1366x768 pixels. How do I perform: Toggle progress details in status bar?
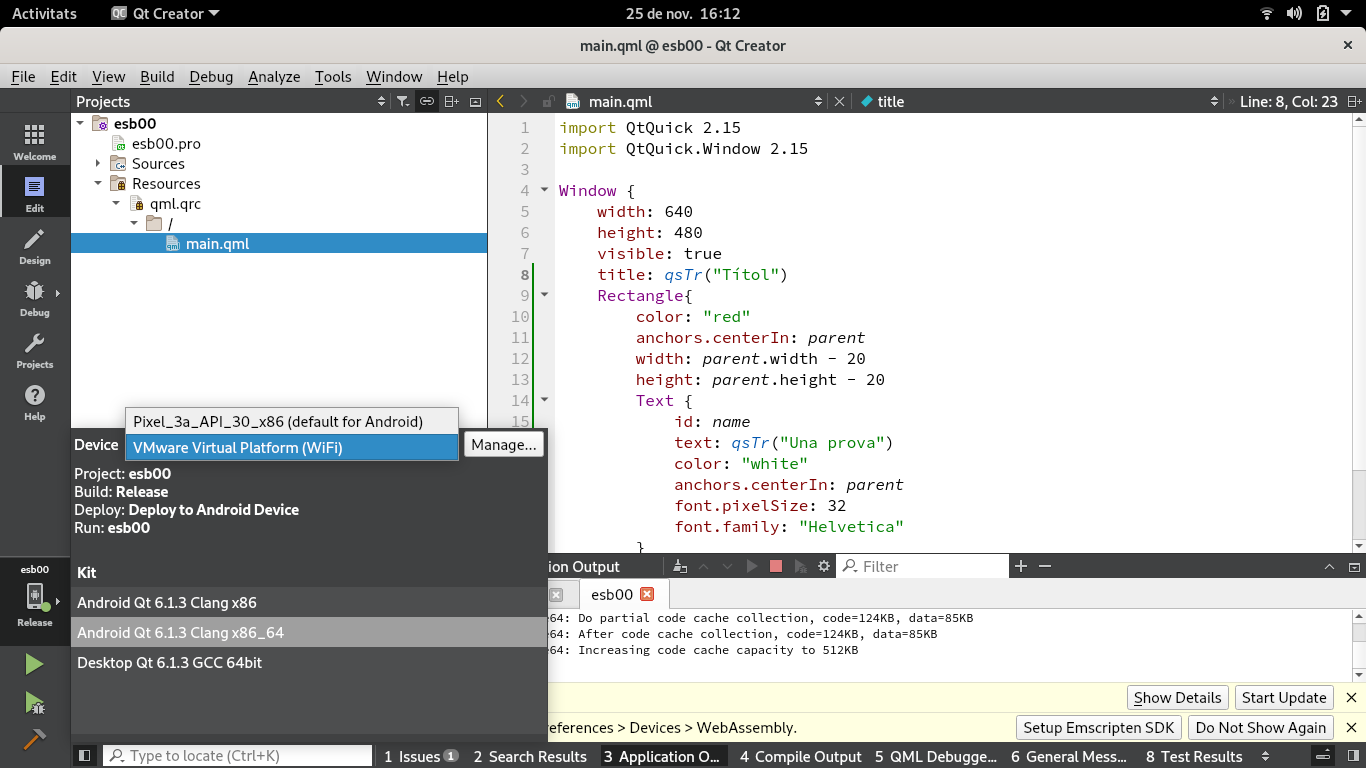pyautogui.click(x=1323, y=756)
